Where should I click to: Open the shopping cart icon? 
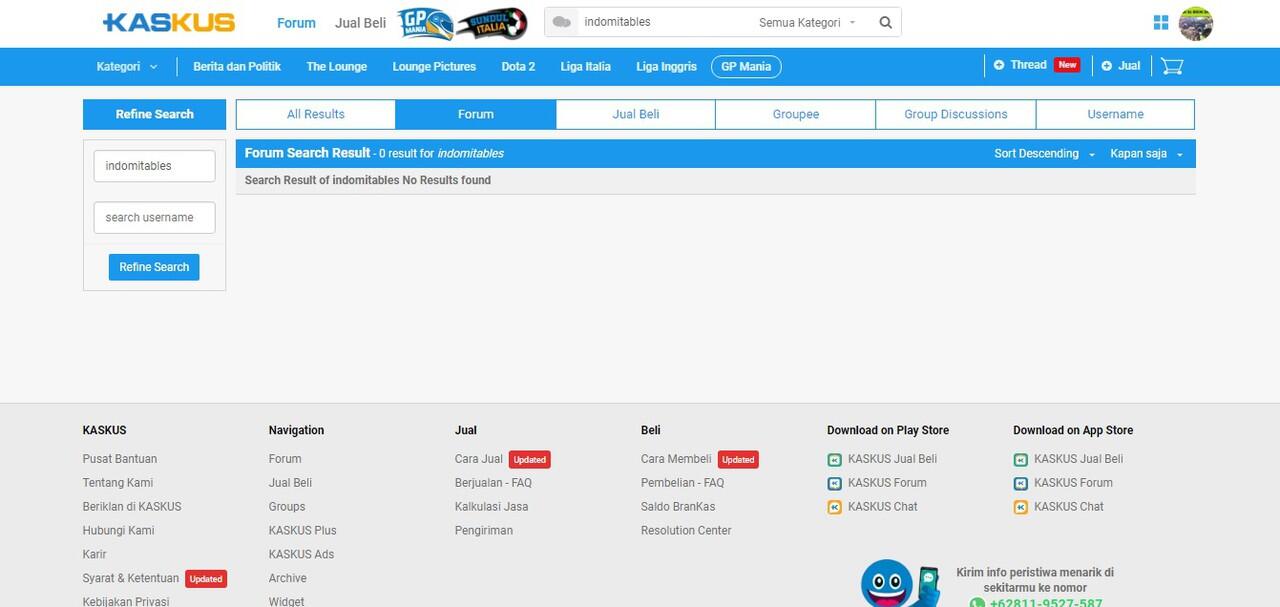click(x=1172, y=66)
